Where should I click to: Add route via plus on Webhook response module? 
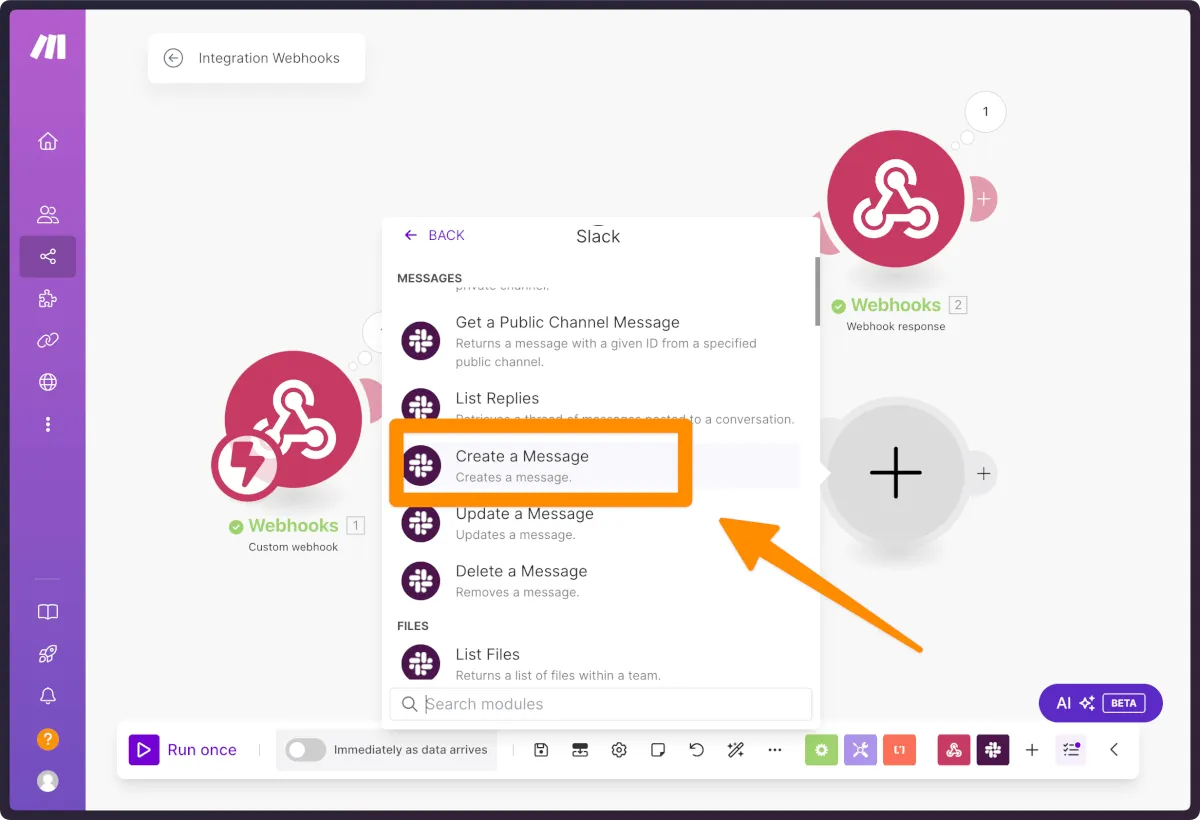[983, 198]
